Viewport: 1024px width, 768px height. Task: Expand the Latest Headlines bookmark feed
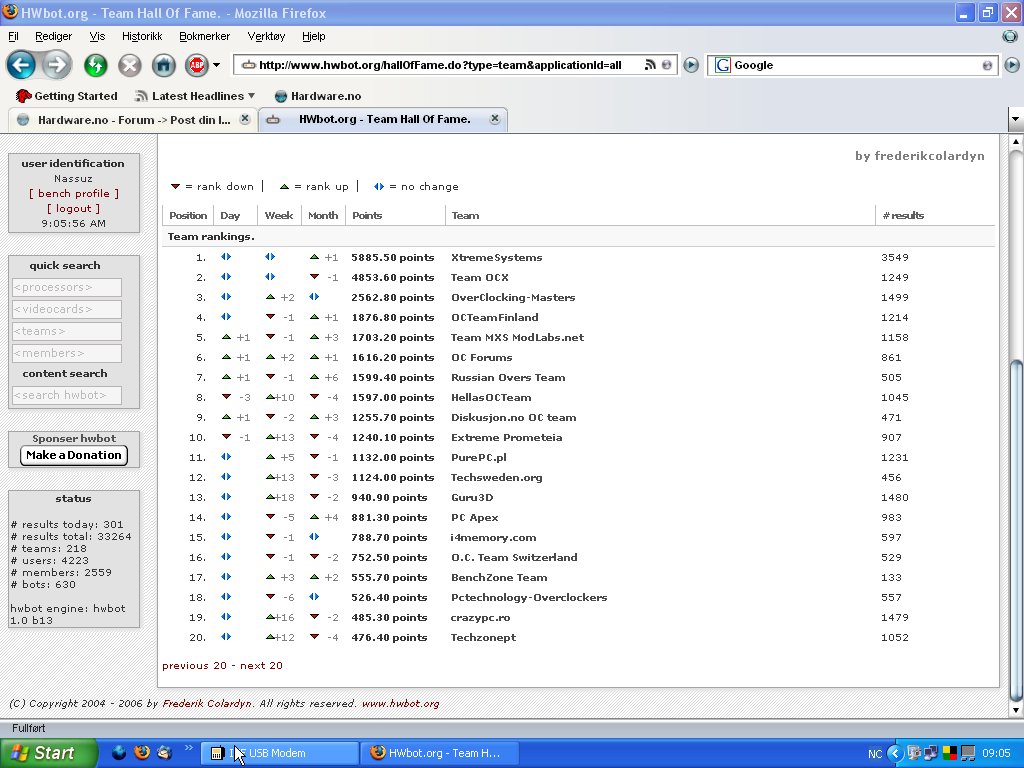tap(195, 96)
